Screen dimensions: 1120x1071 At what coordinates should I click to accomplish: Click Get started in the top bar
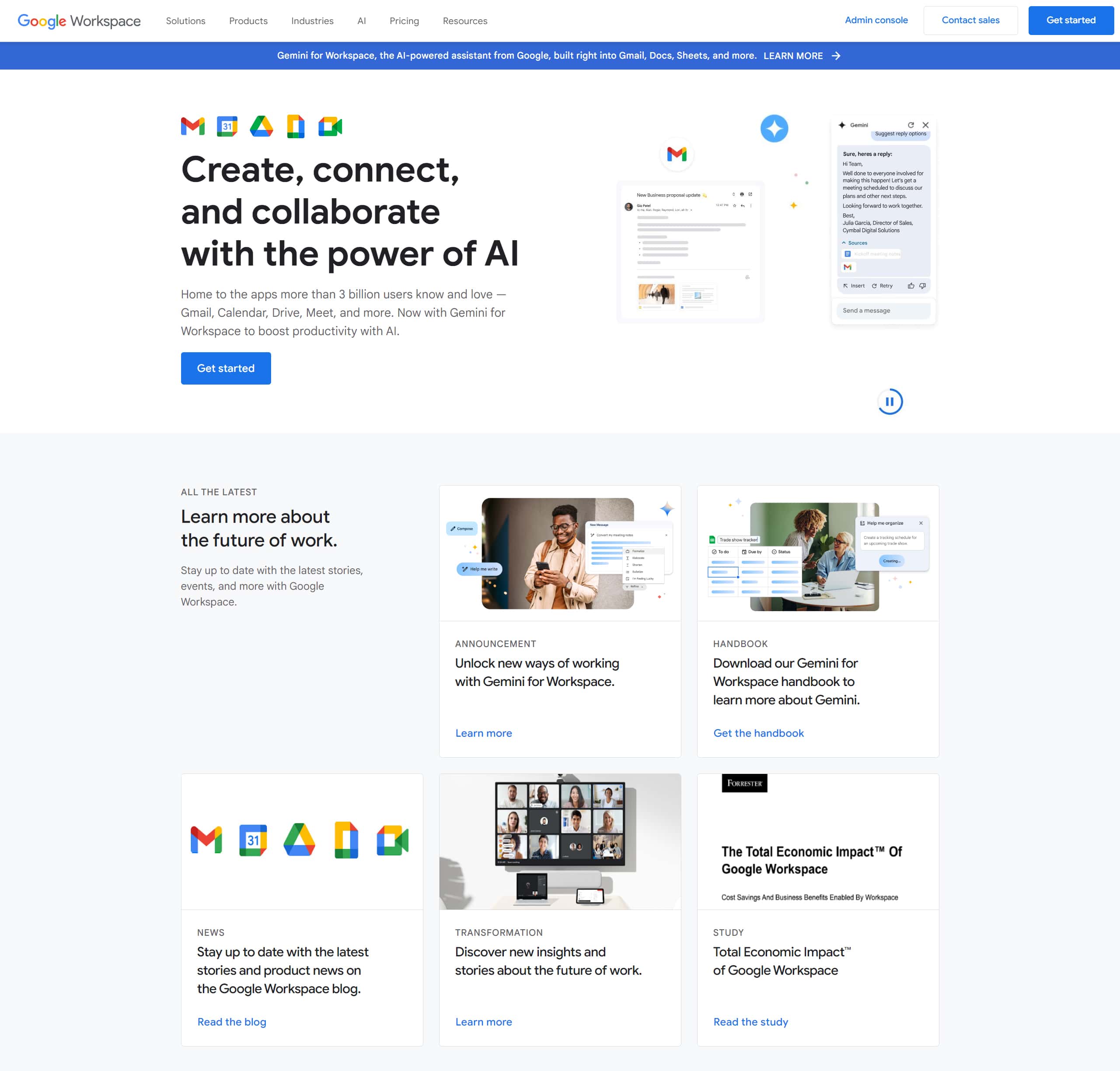(1070, 21)
